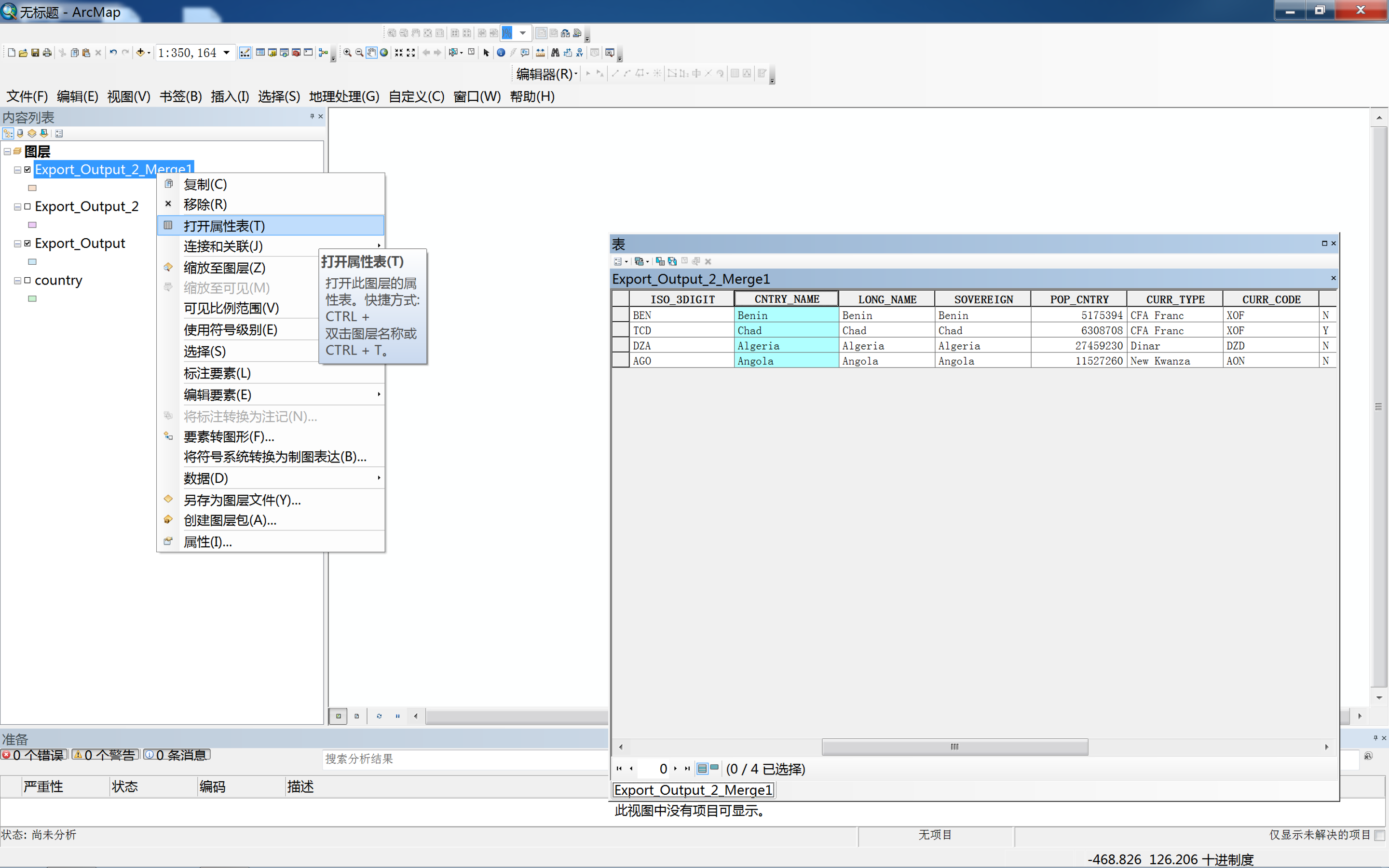Viewport: 1389px width, 868px height.
Task: Click the Save document icon
Action: click(35, 53)
